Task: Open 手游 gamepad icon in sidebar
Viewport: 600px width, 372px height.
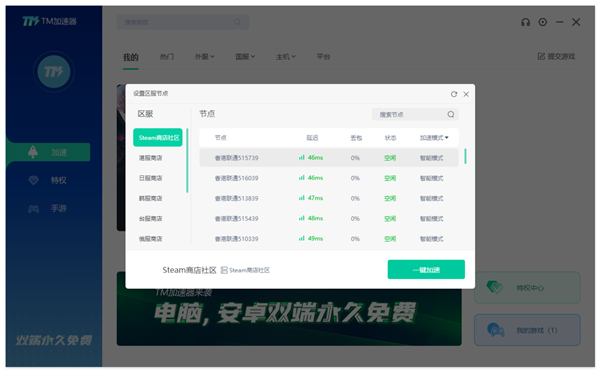Action: pos(34,209)
